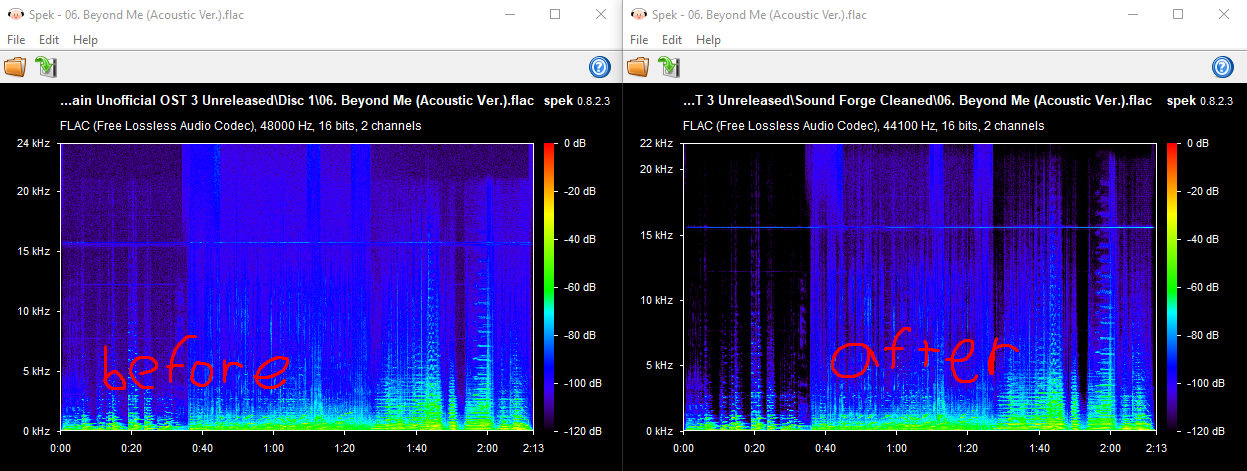Viewport: 1247px width, 471px height.
Task: Open the Edit menu in the right Spek window
Action: tap(672, 40)
